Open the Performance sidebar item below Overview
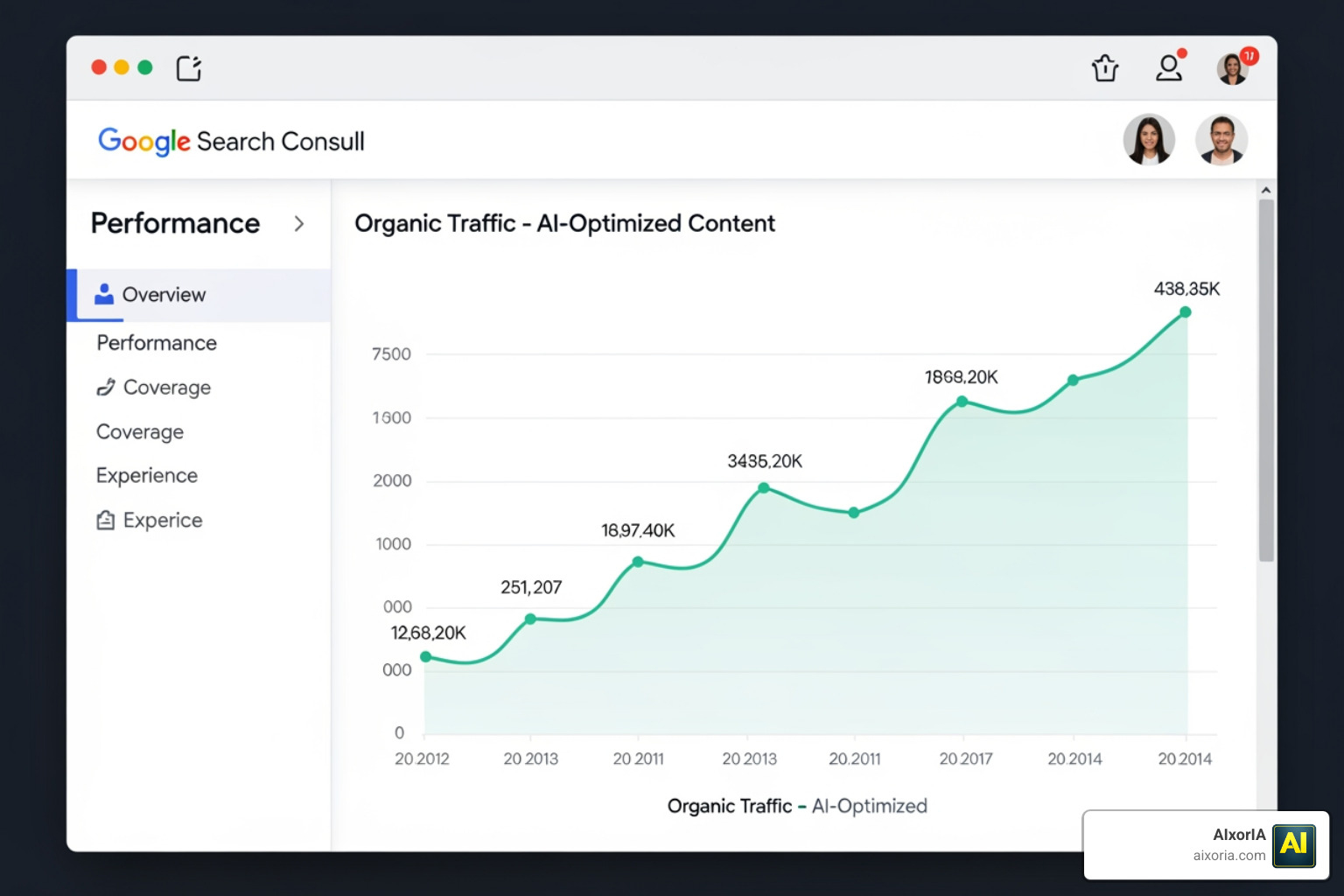 157,343
